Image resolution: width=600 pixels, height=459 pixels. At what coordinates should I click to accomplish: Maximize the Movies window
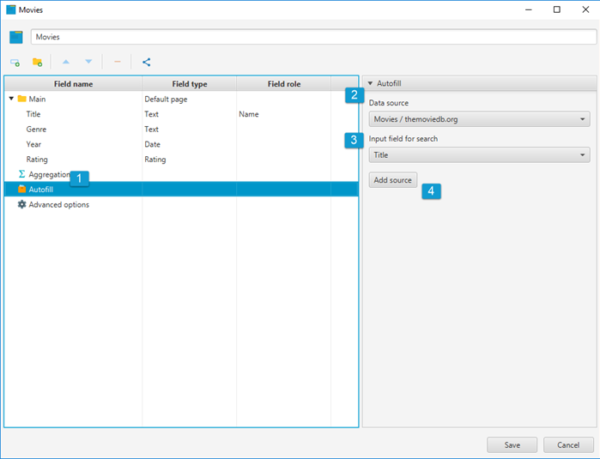tap(557, 10)
